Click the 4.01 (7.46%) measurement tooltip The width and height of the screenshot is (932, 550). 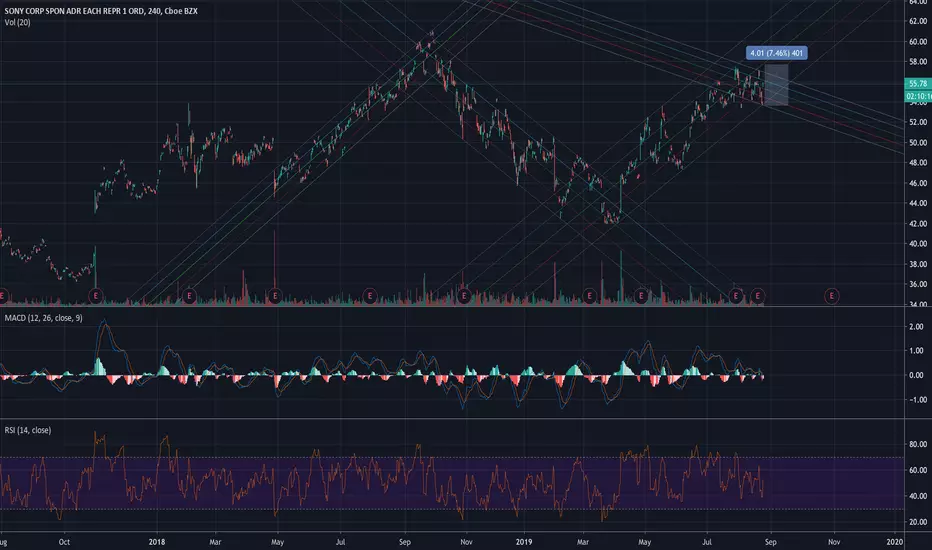776,53
